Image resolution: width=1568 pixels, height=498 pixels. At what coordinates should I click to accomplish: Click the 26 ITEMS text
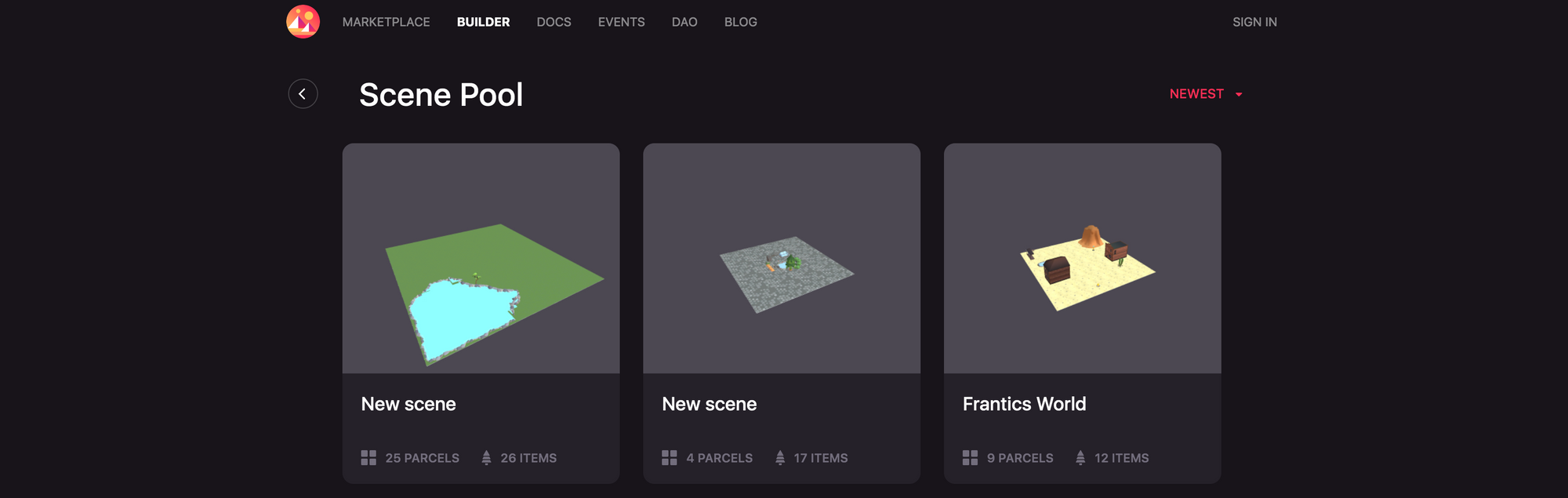click(x=528, y=458)
